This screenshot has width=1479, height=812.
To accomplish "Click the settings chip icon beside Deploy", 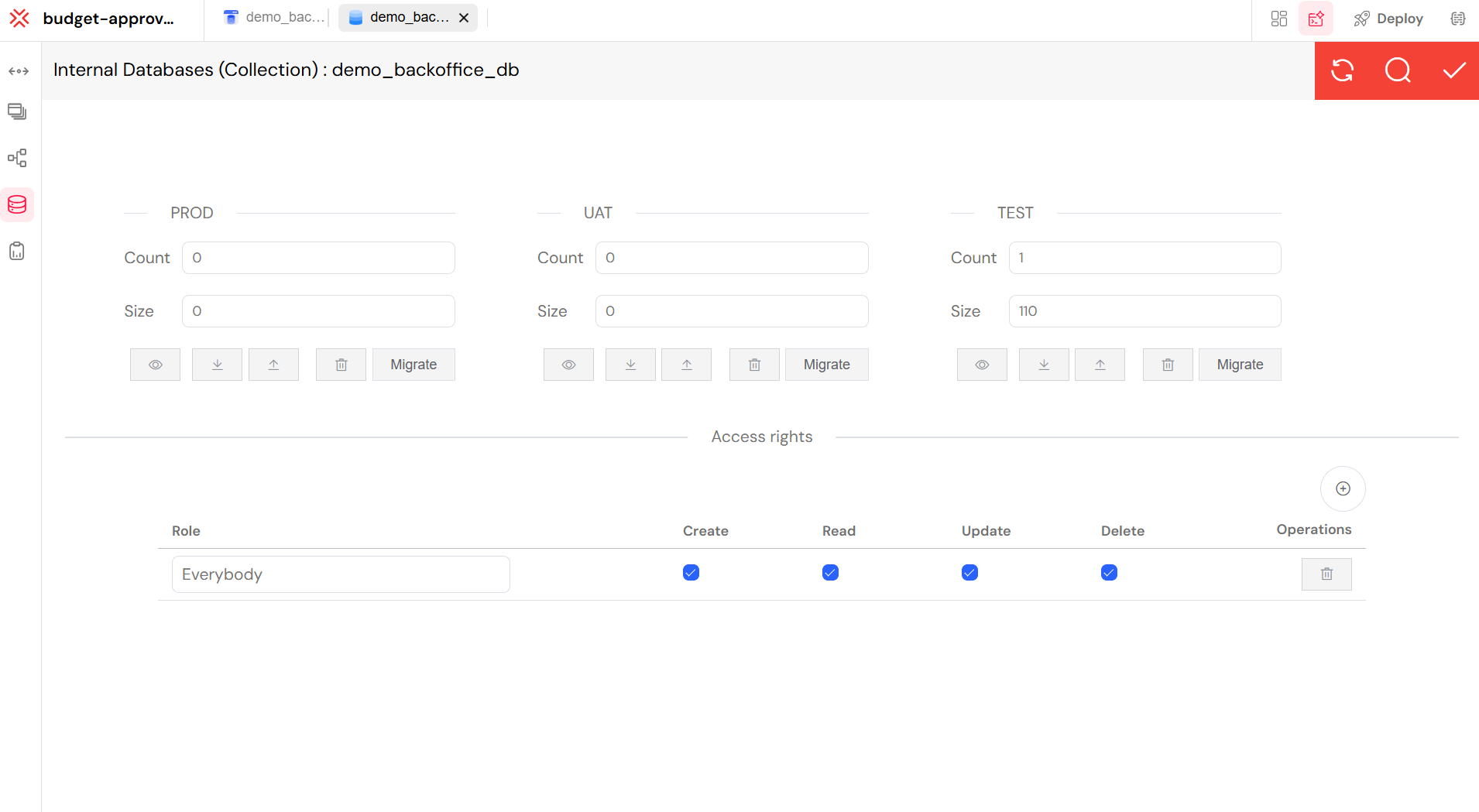I will coord(1458,19).
